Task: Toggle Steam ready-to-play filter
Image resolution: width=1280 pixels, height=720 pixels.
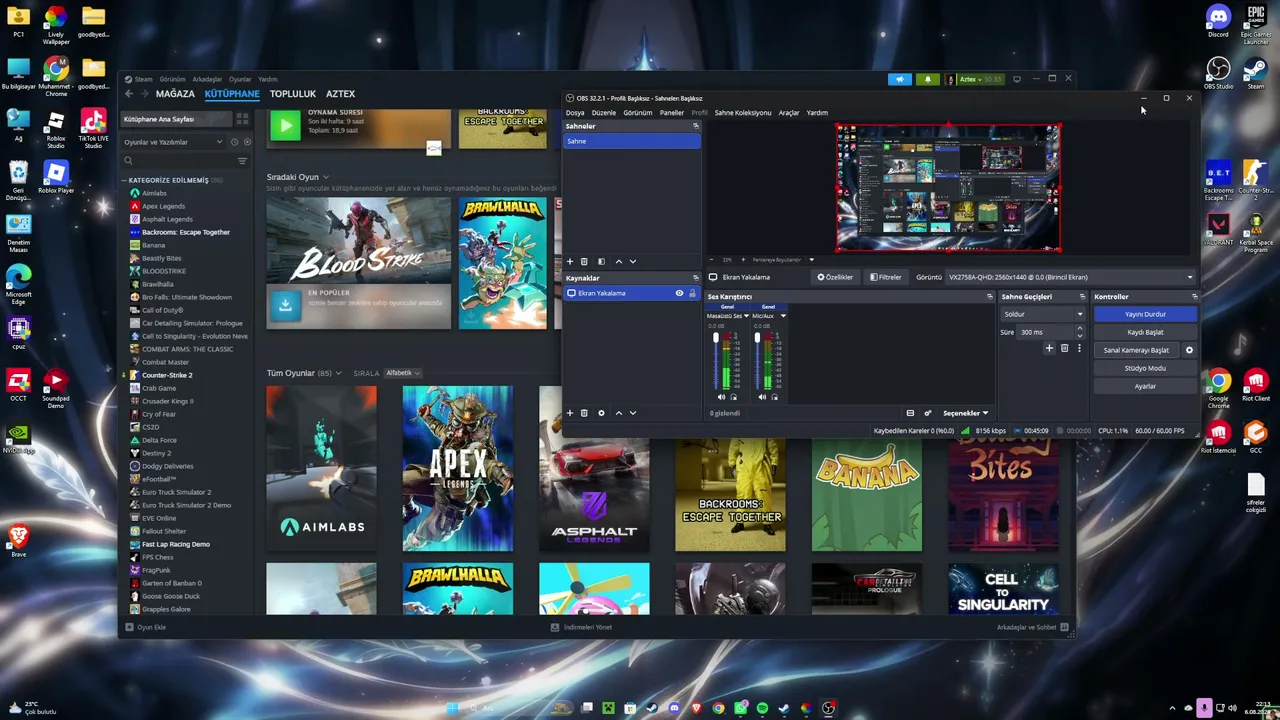Action: [246, 142]
